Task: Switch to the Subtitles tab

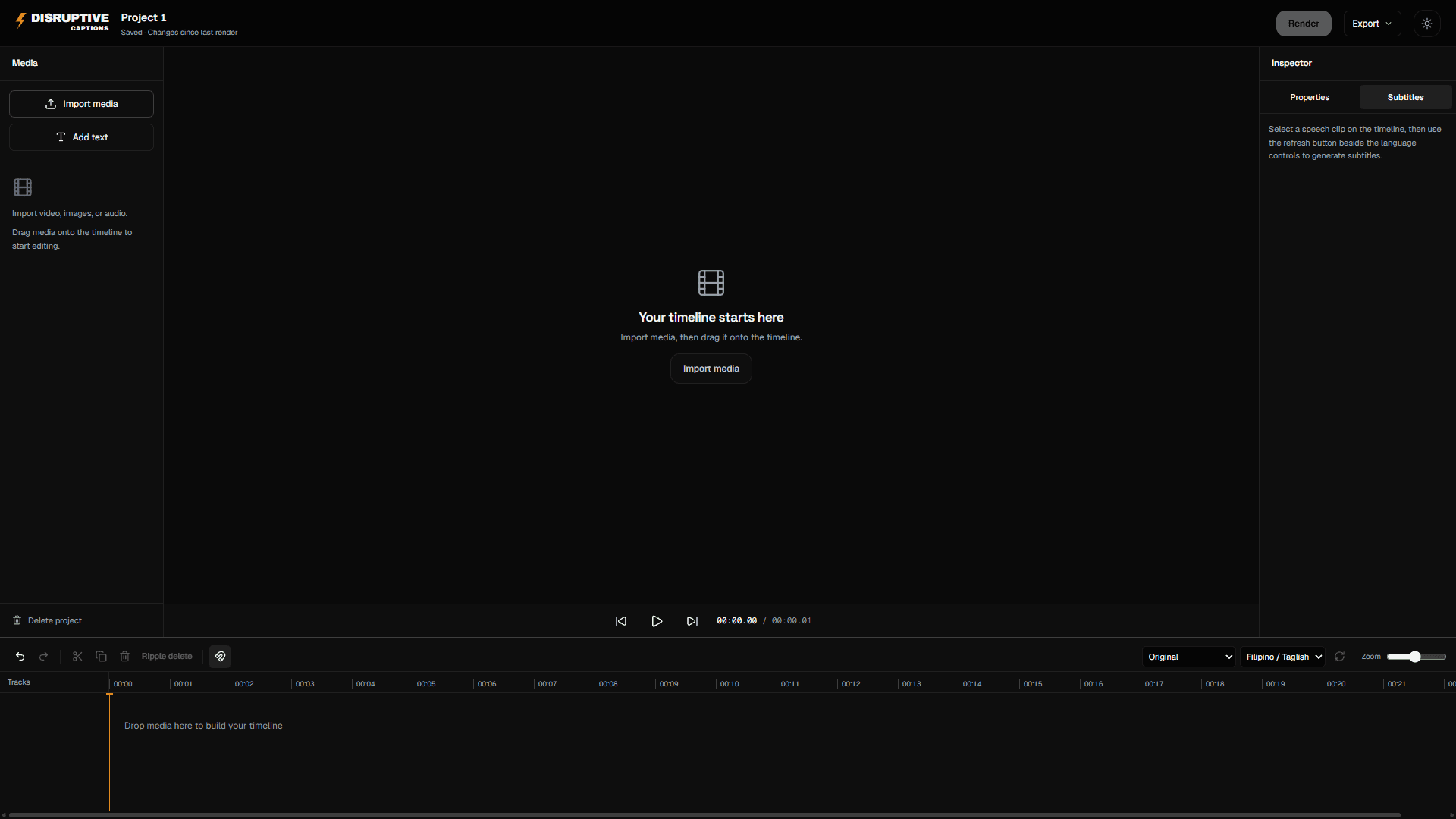Action: pos(1405,97)
